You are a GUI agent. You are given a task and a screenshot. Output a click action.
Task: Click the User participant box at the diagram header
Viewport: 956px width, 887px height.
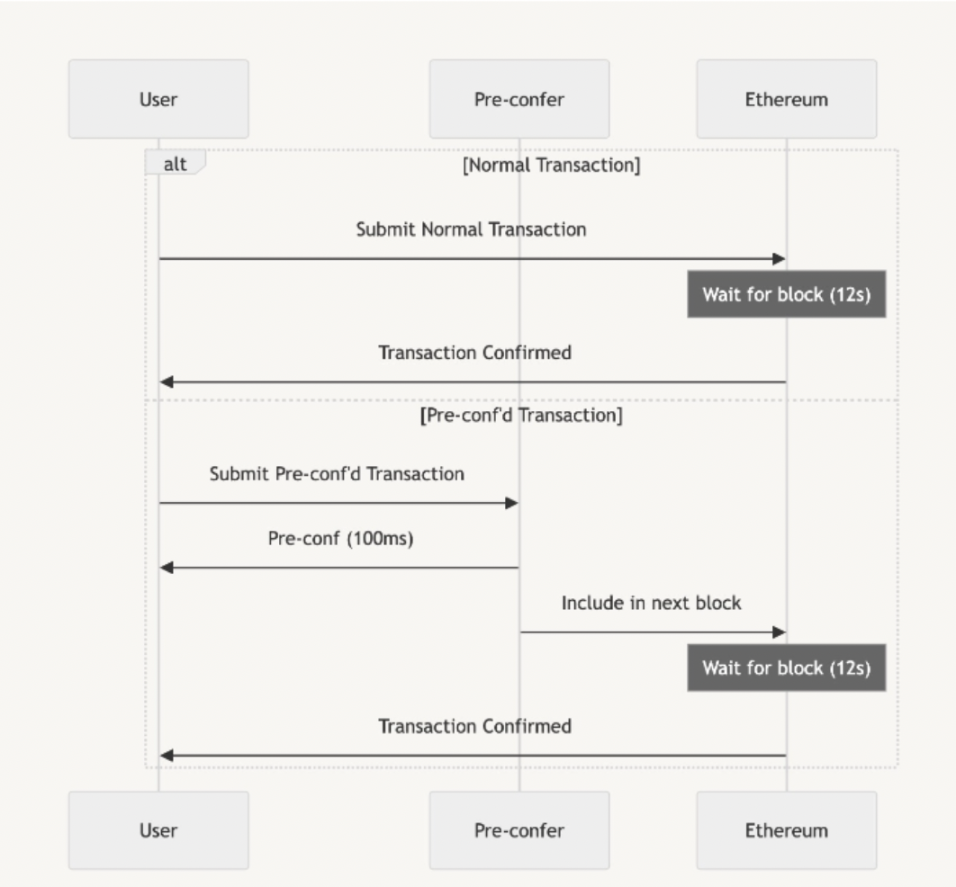[158, 99]
